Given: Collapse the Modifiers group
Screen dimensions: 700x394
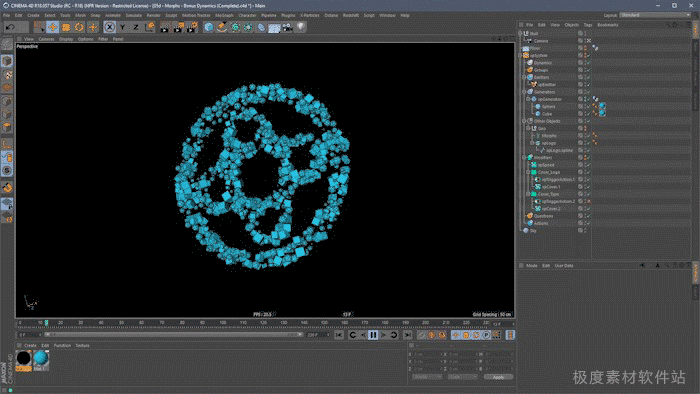Looking at the screenshot, I should click(x=524, y=158).
